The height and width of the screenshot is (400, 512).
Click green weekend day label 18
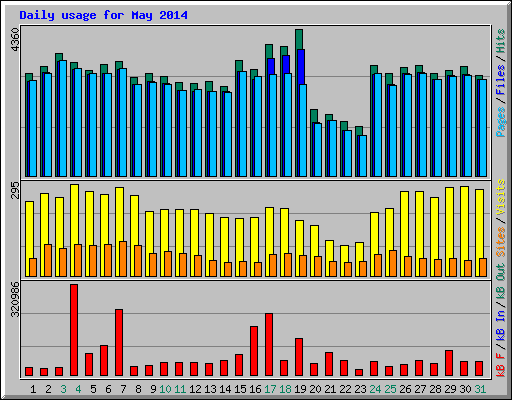285,389
